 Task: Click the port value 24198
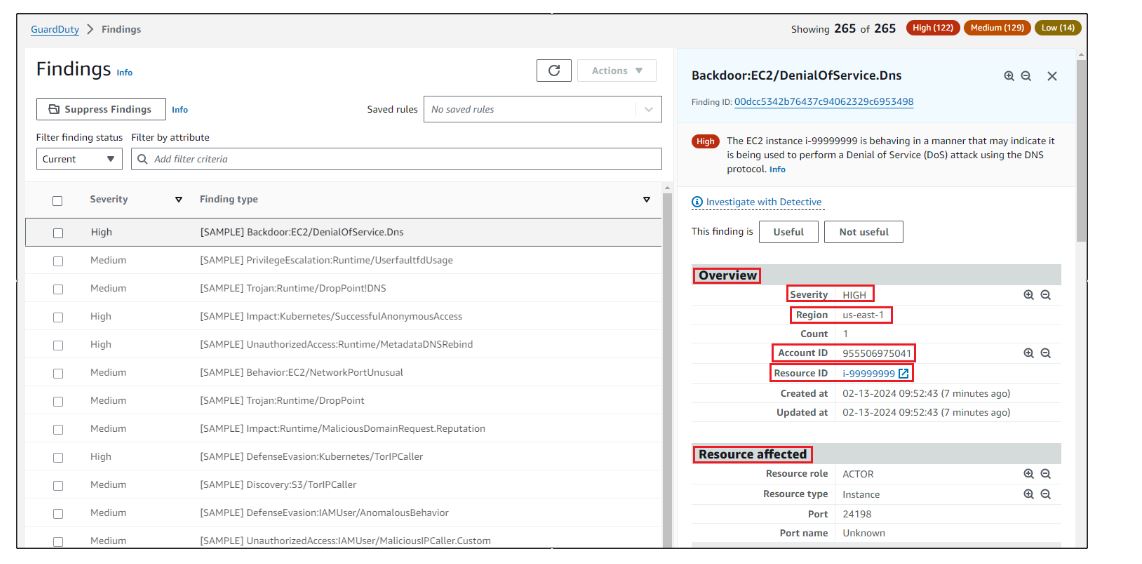coord(856,514)
